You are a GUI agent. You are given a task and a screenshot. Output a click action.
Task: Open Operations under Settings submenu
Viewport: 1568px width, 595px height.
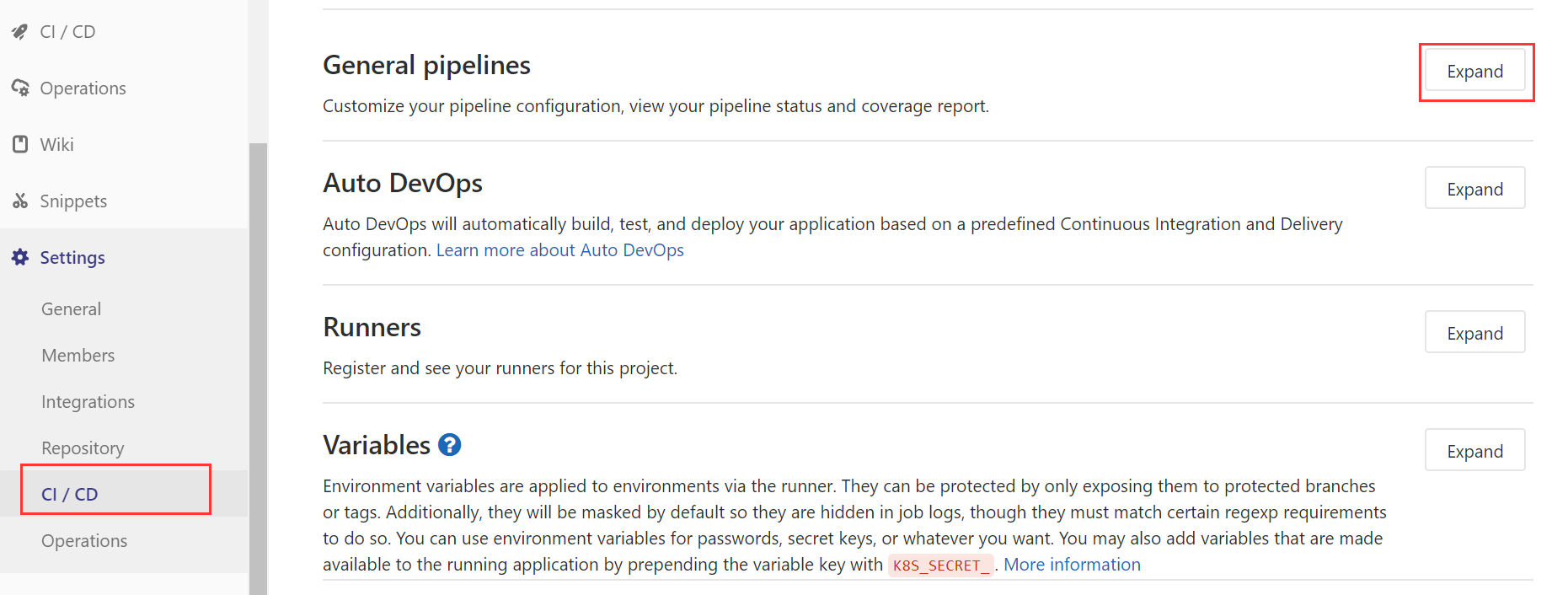pyautogui.click(x=84, y=541)
